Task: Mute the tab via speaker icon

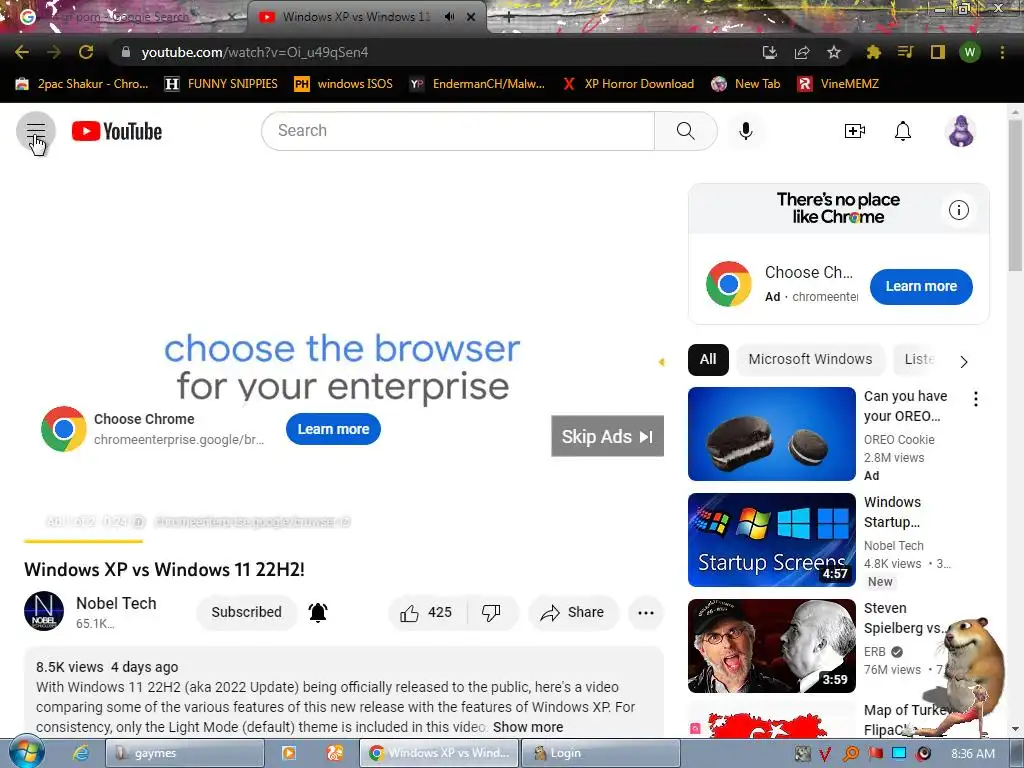Action: click(x=449, y=17)
